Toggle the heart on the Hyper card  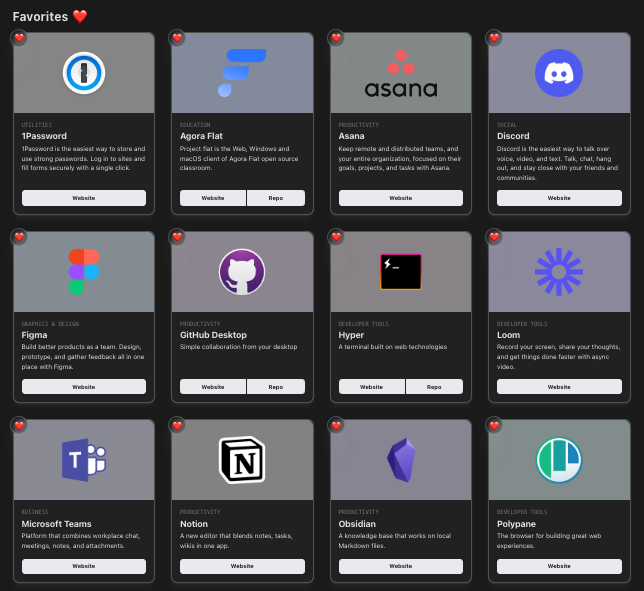336,237
